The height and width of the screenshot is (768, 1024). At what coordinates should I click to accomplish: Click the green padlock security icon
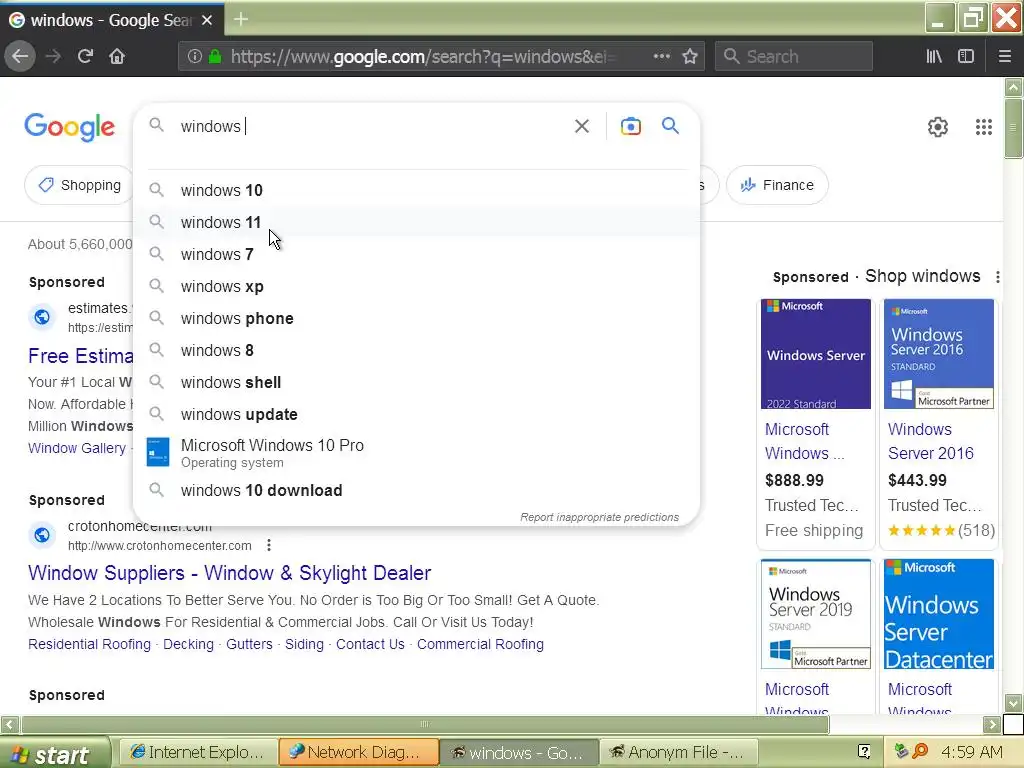point(214,56)
